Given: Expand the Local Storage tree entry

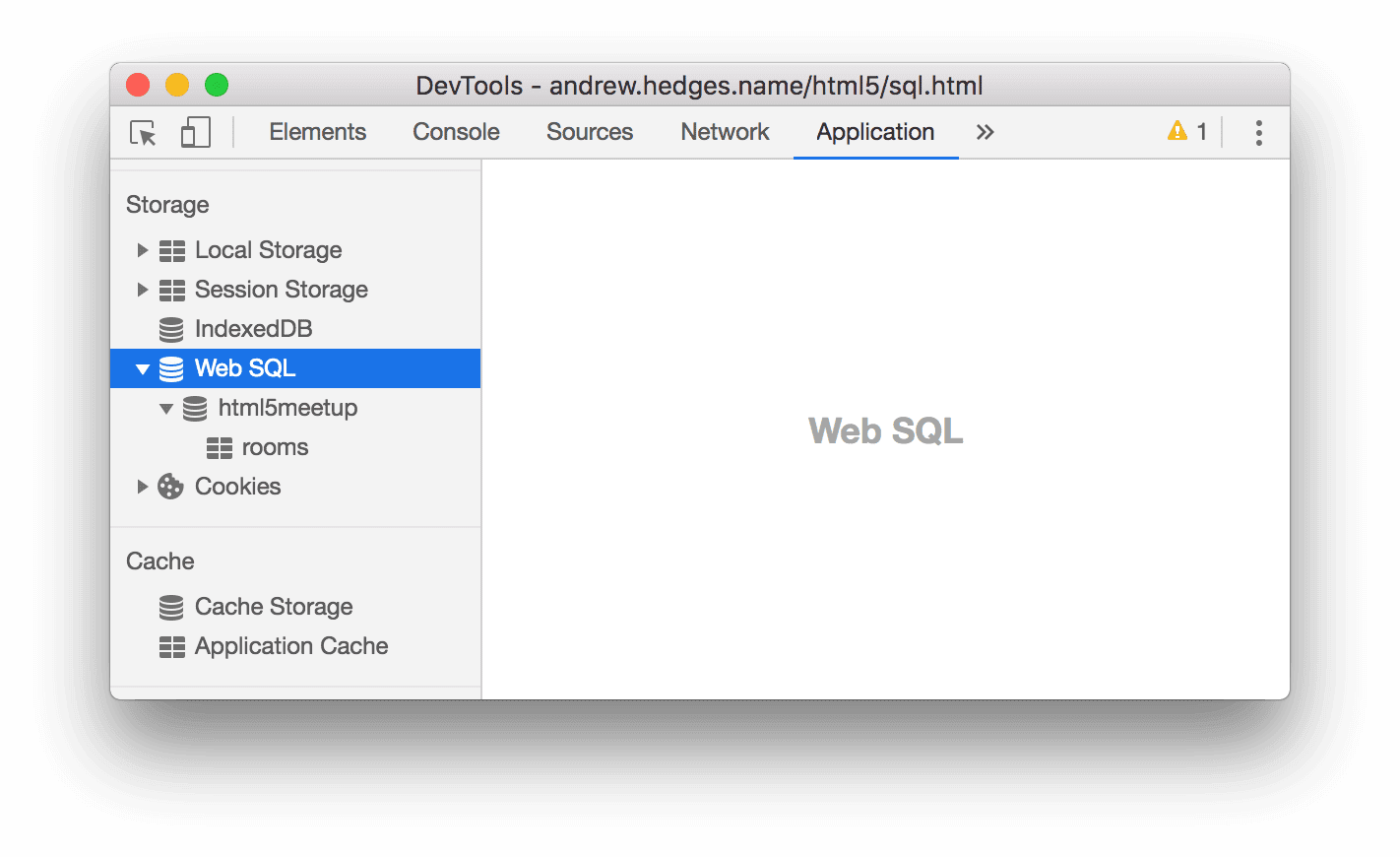Looking at the screenshot, I should pyautogui.click(x=142, y=249).
